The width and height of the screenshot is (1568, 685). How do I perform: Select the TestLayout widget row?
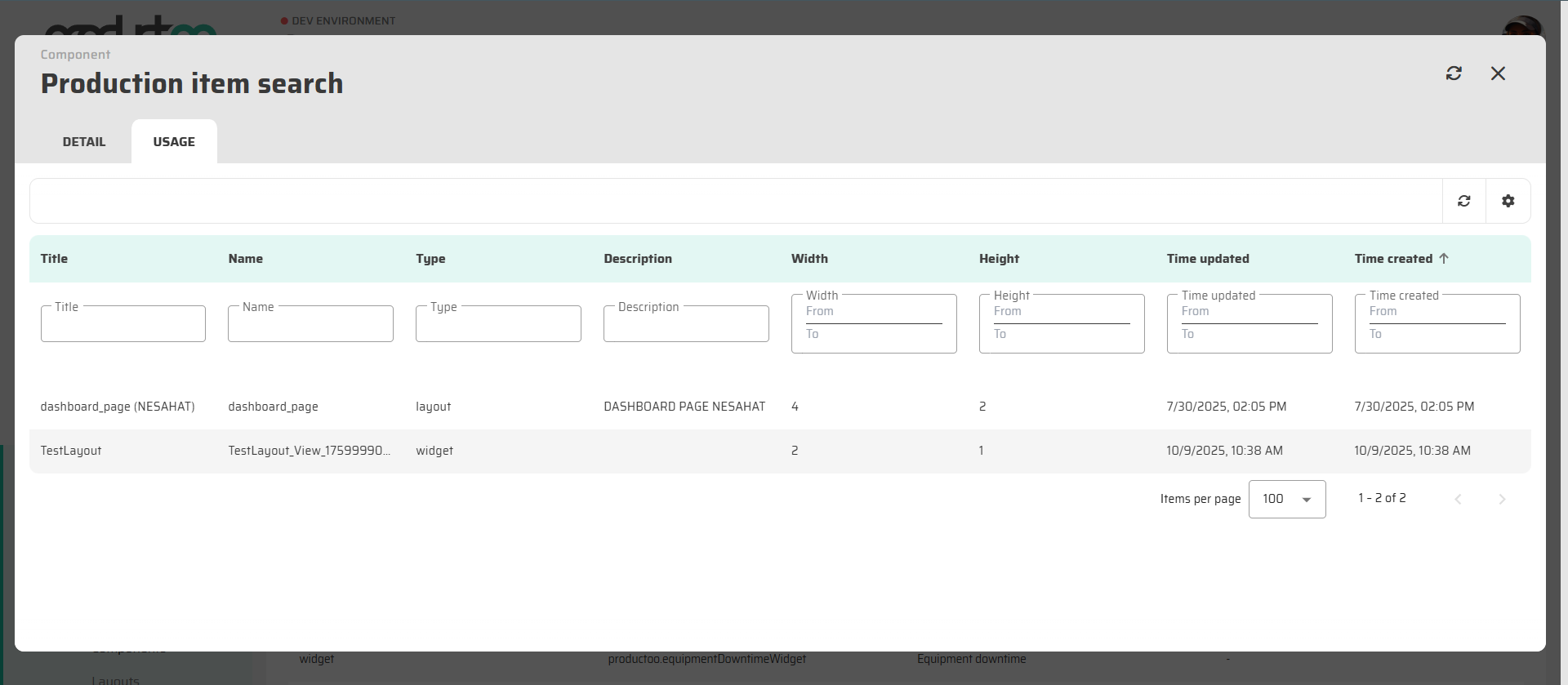coord(71,451)
